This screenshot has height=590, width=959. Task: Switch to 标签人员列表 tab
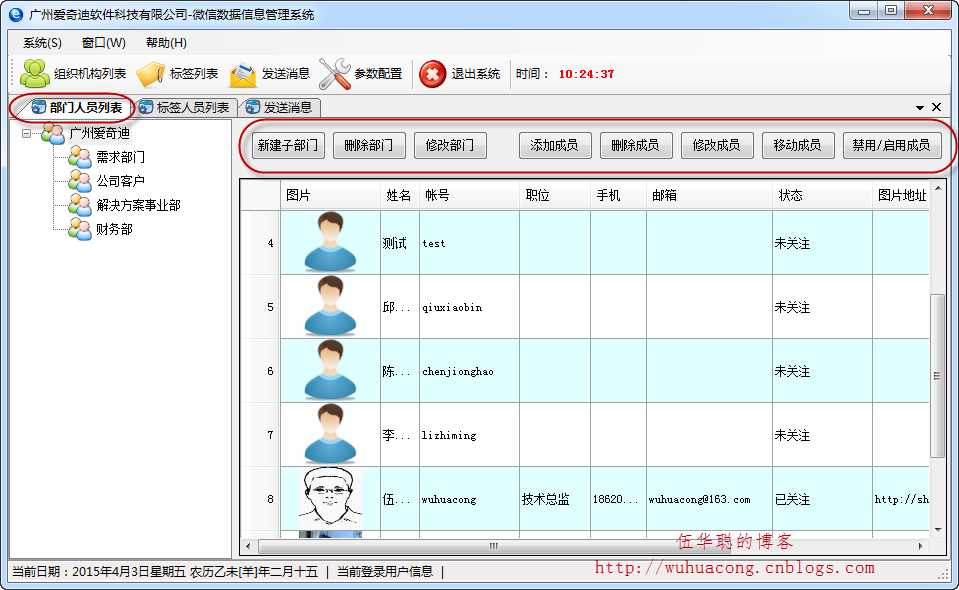(x=186, y=108)
